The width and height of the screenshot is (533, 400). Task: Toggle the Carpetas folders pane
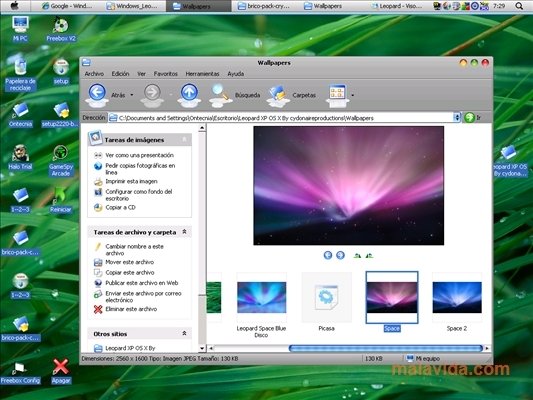(x=292, y=95)
